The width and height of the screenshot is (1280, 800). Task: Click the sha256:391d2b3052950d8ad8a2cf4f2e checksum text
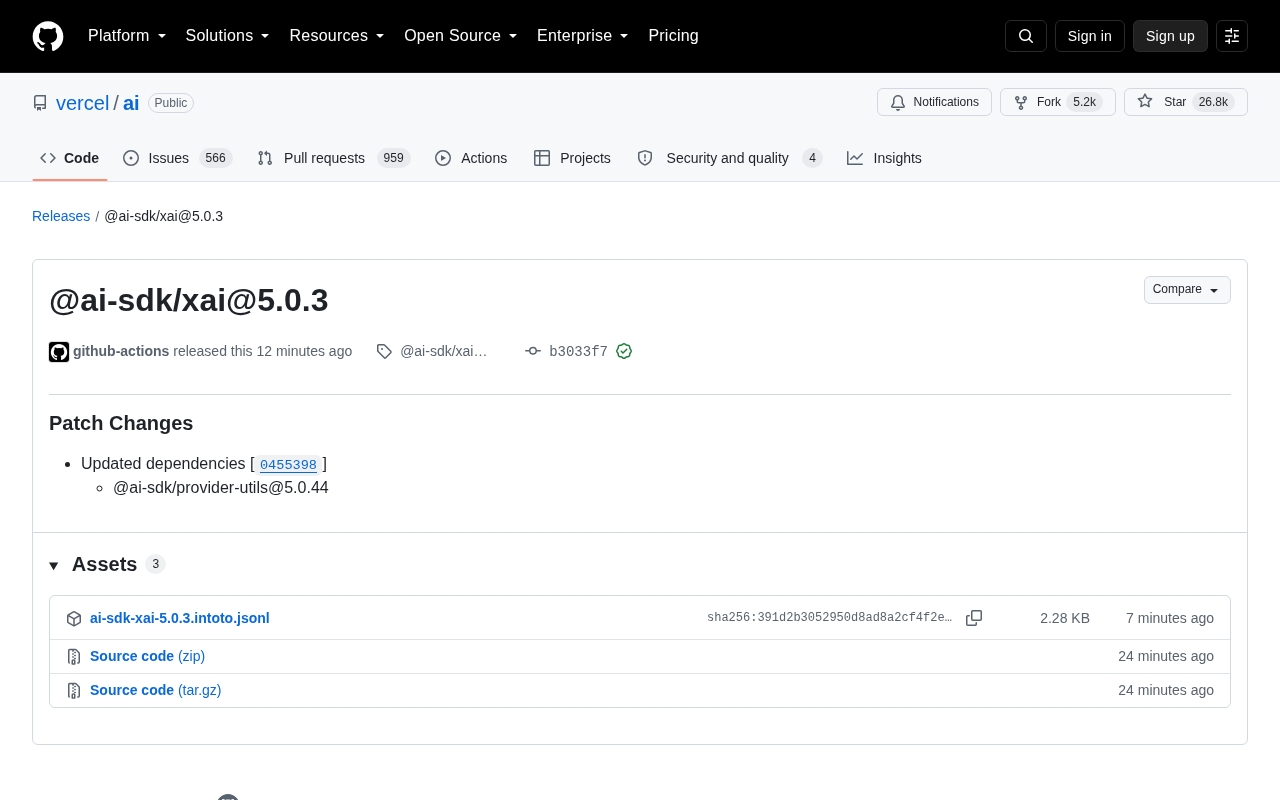pos(830,618)
